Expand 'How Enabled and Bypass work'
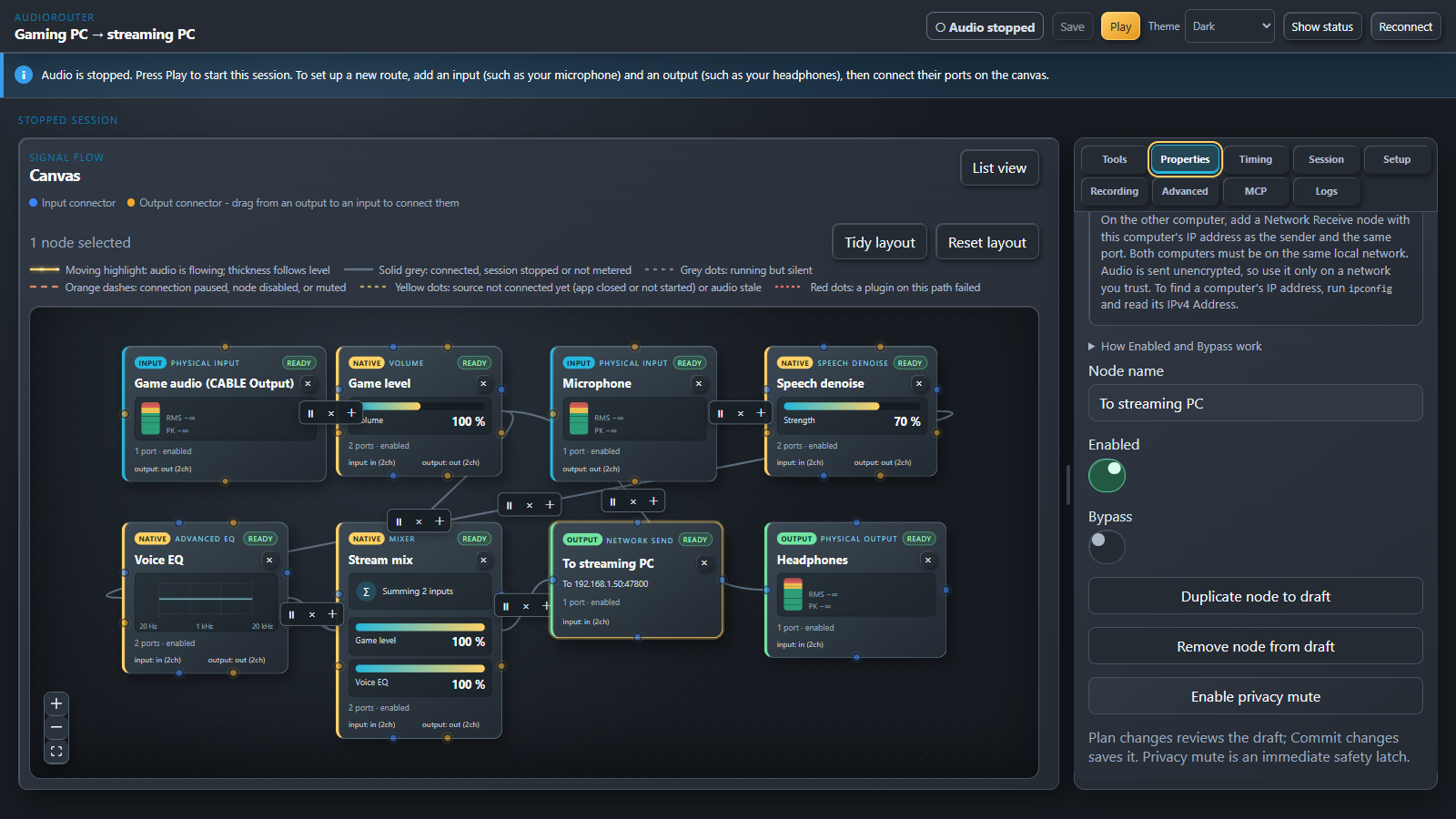 click(x=1175, y=347)
